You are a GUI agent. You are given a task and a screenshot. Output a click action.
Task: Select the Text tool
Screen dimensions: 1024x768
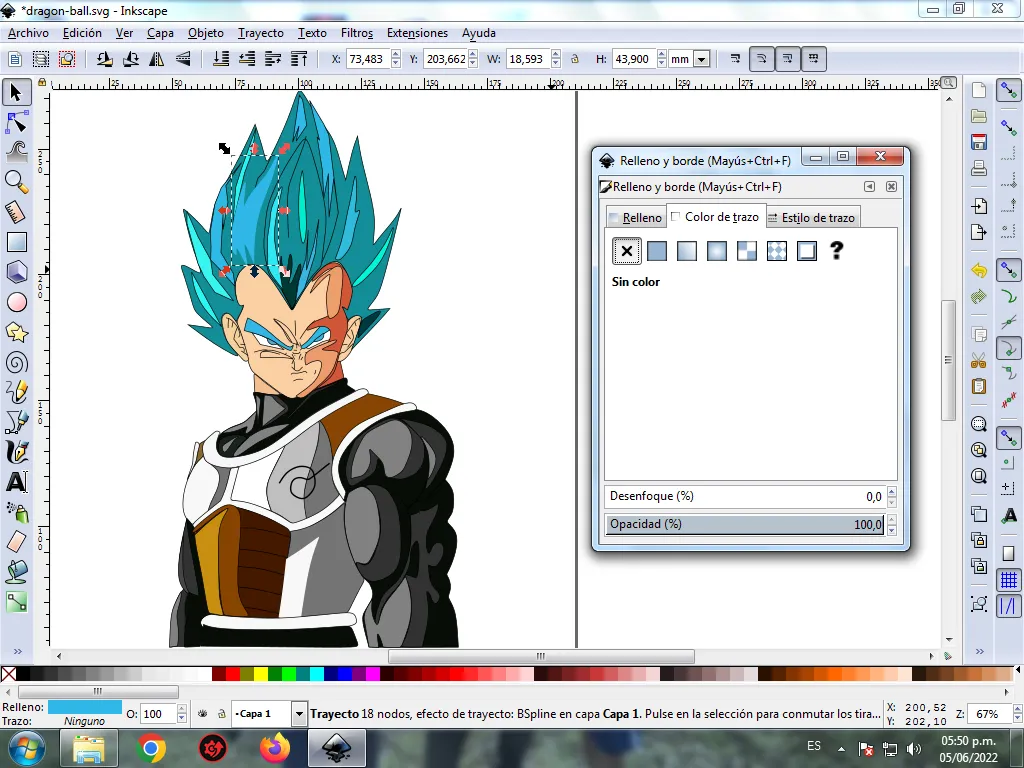pos(16,482)
